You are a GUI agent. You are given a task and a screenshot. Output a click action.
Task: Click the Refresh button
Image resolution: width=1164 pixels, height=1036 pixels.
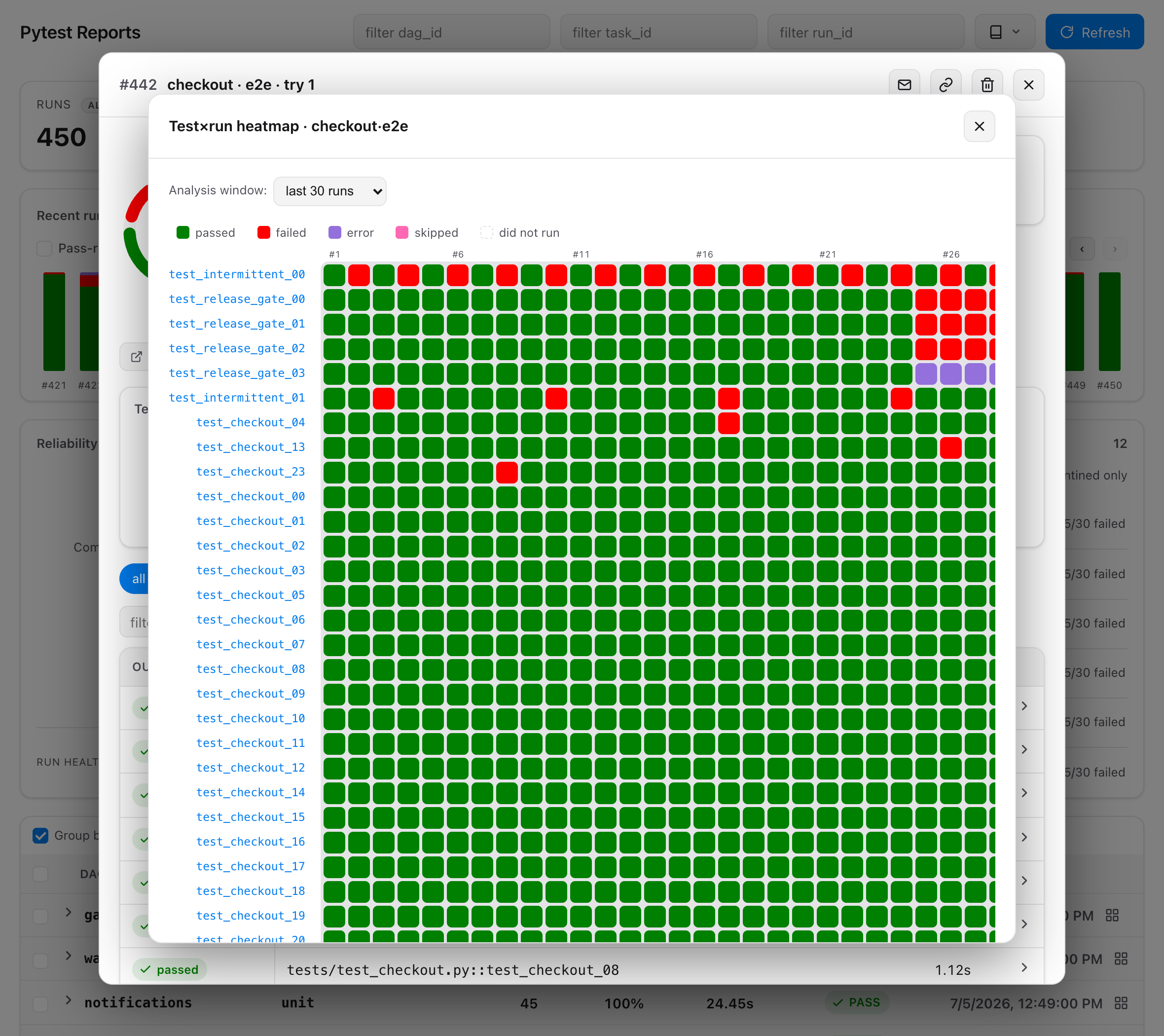[1094, 33]
